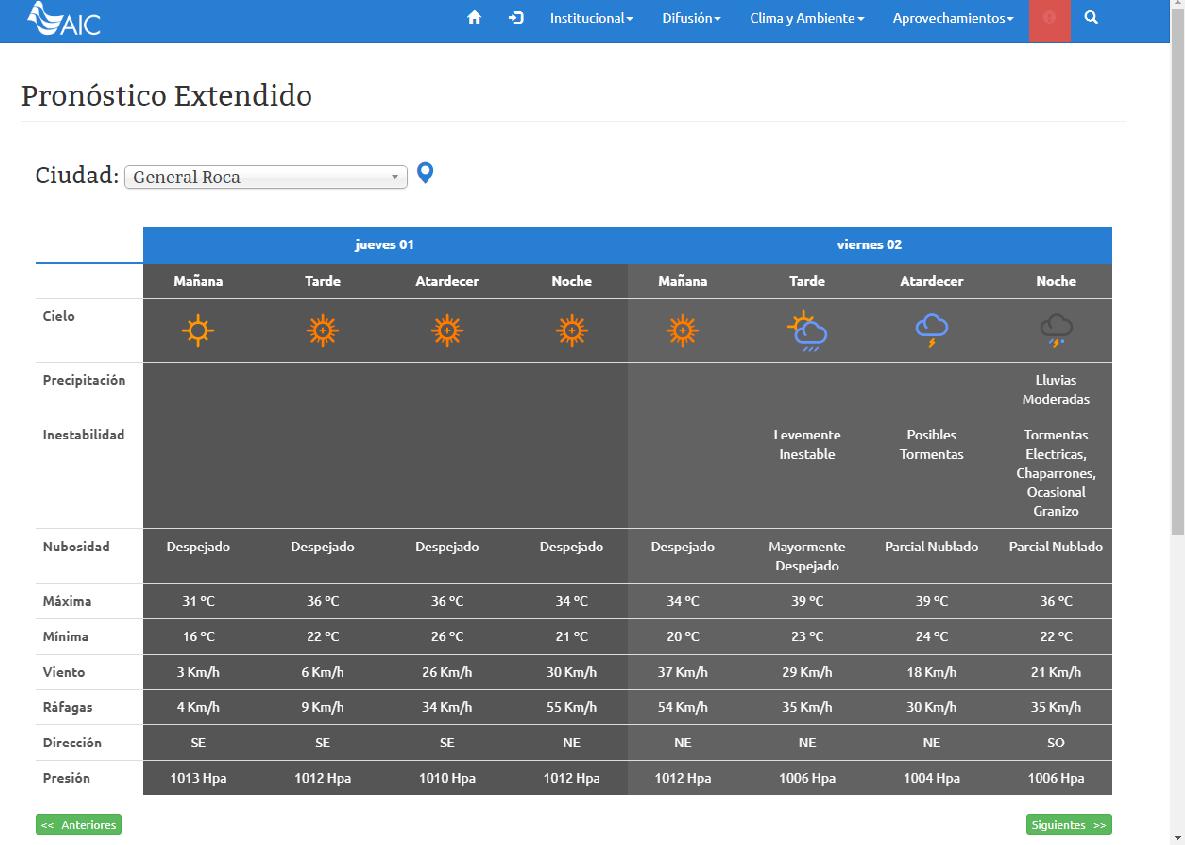1185x845 pixels.
Task: Click the blue map location pin icon
Action: [425, 174]
